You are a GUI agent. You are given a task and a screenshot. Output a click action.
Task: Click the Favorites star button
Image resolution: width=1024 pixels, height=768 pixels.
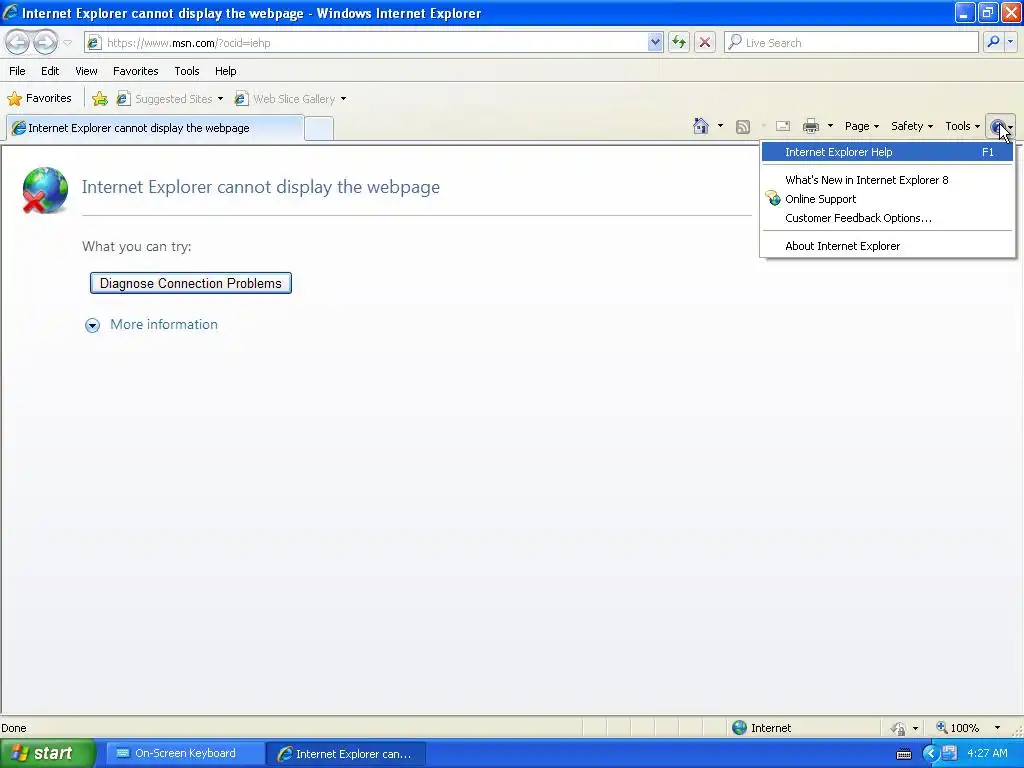point(39,98)
